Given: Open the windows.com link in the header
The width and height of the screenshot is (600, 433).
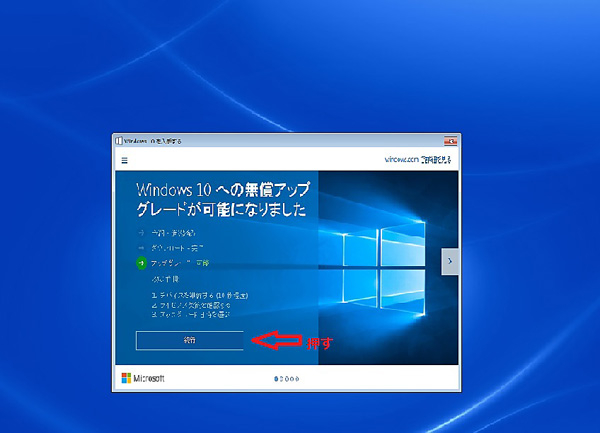Looking at the screenshot, I should 418,160.
